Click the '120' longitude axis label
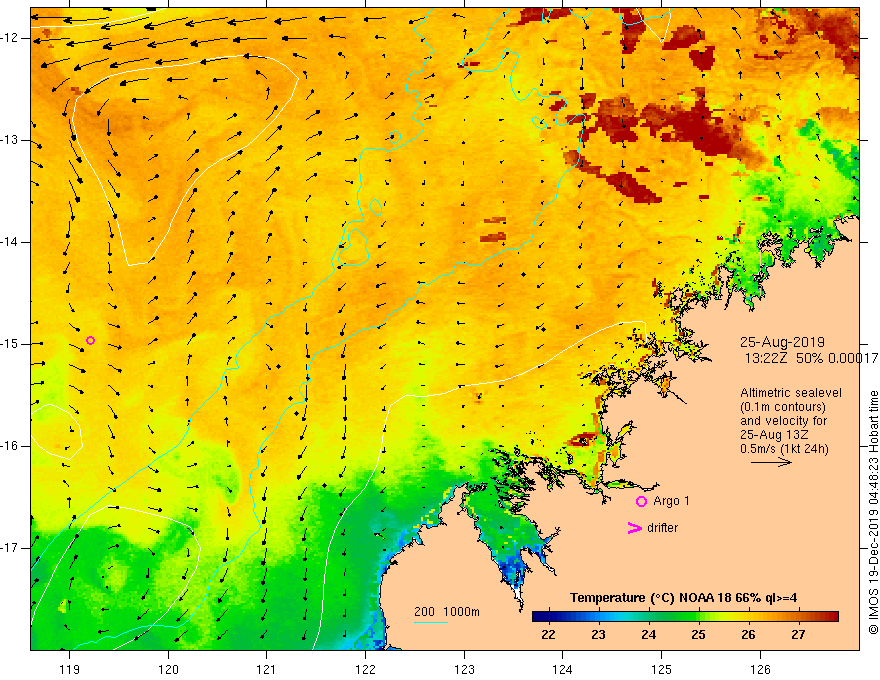The image size is (880, 680). pos(168,669)
